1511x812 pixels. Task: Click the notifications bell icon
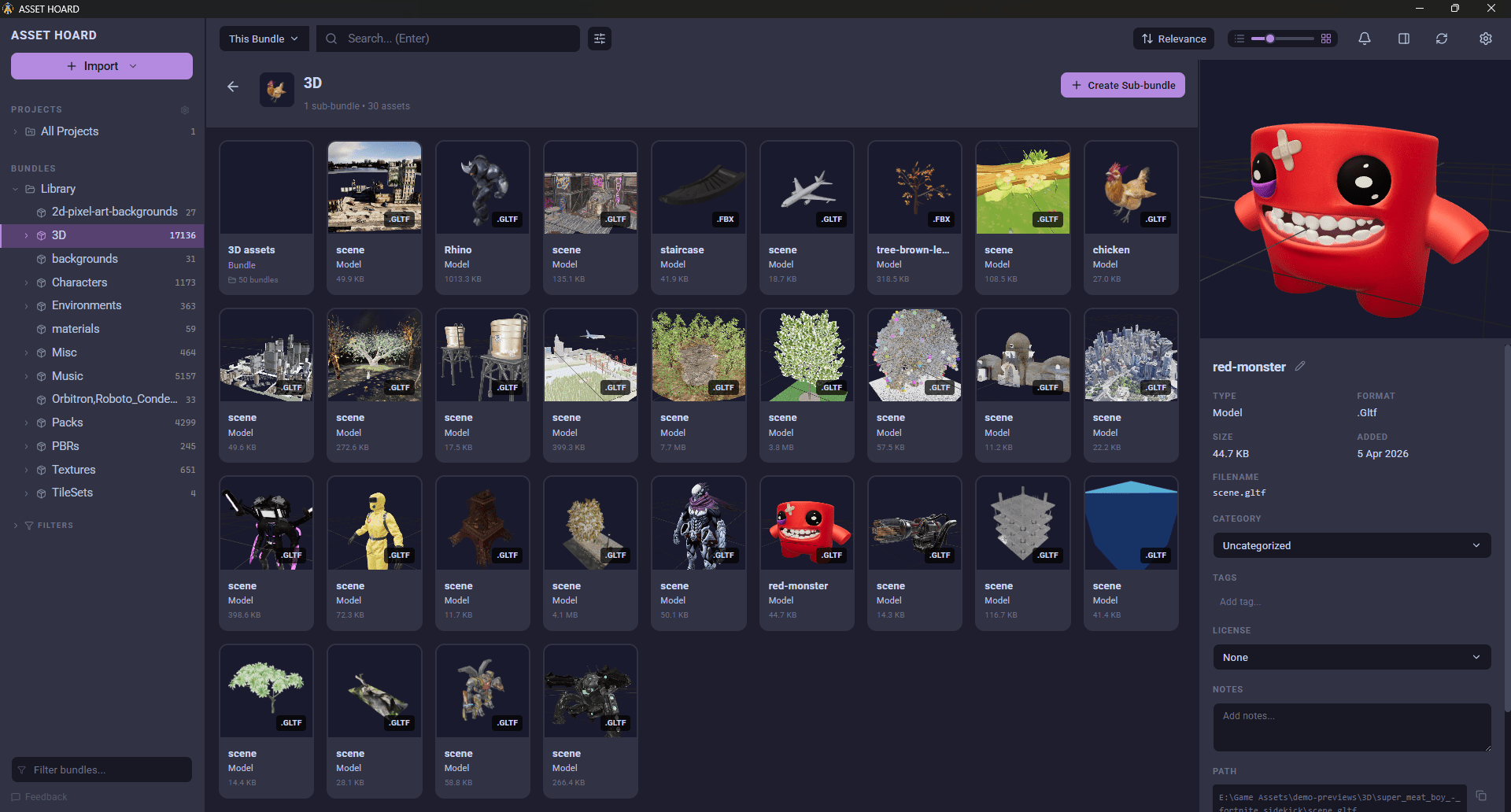[1364, 38]
